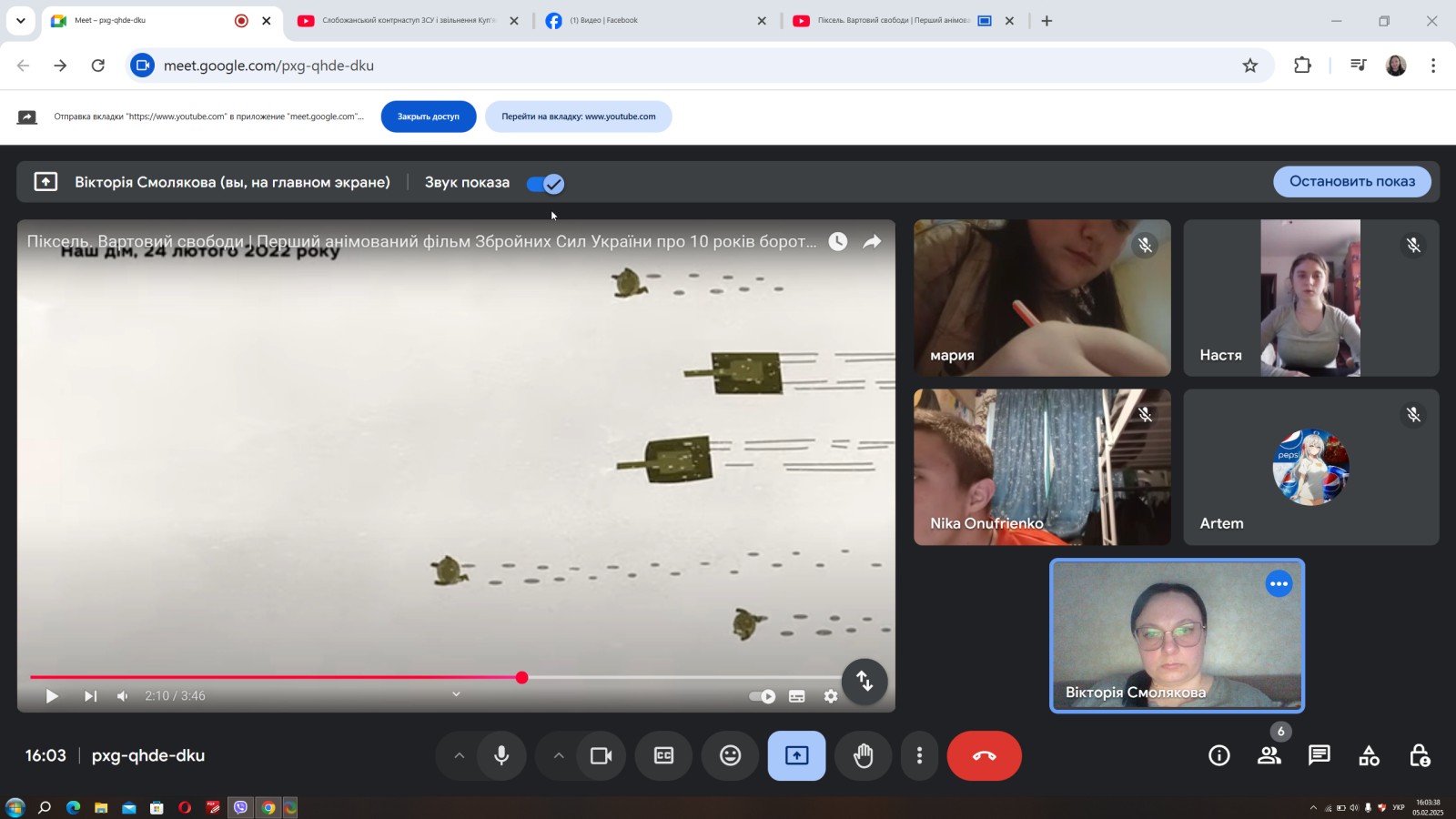Viewport: 1456px width, 819px height.
Task: Click the round swap arrows button on presentation
Action: coord(864,681)
